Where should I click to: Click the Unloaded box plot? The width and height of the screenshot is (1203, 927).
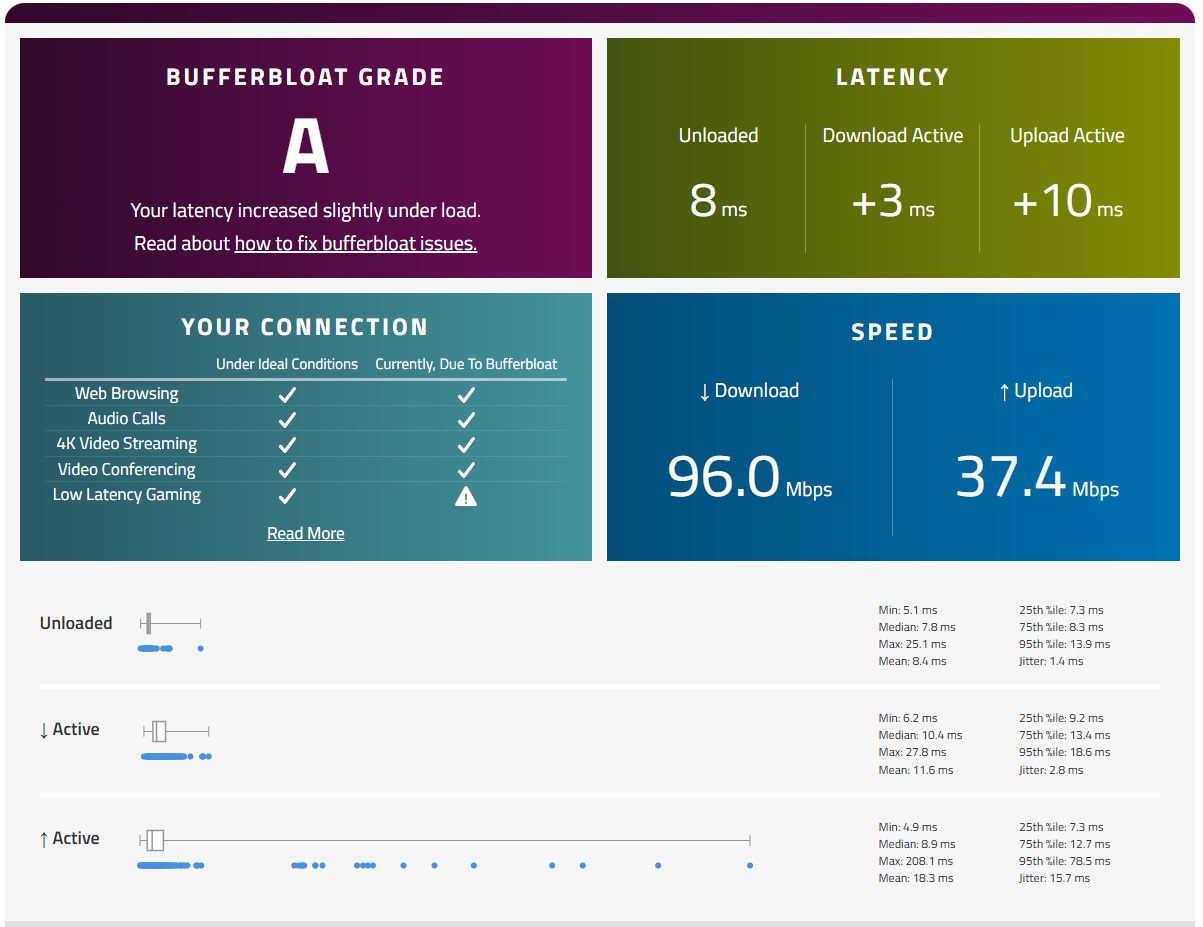170,623
